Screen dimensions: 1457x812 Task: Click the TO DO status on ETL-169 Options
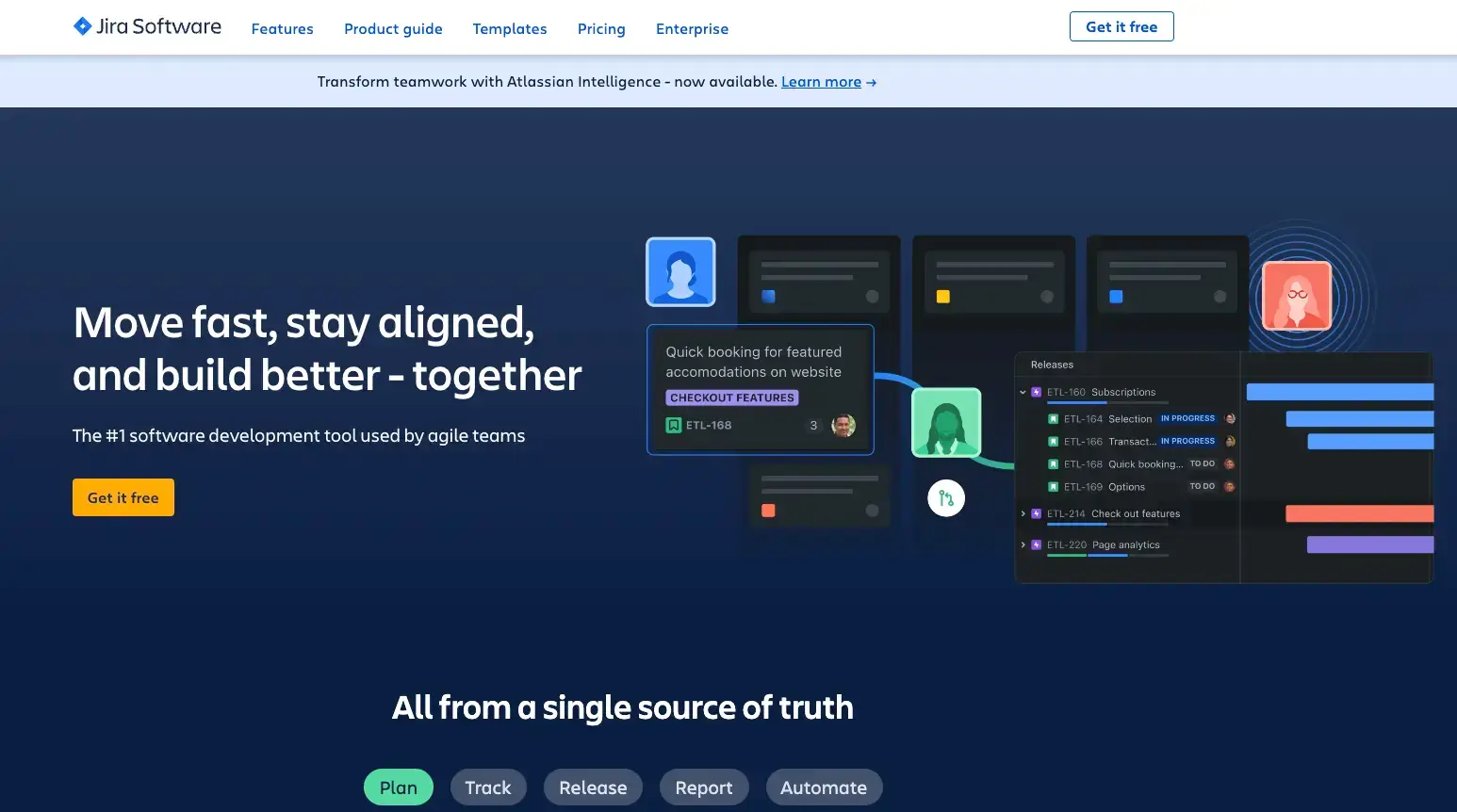[x=1203, y=486]
